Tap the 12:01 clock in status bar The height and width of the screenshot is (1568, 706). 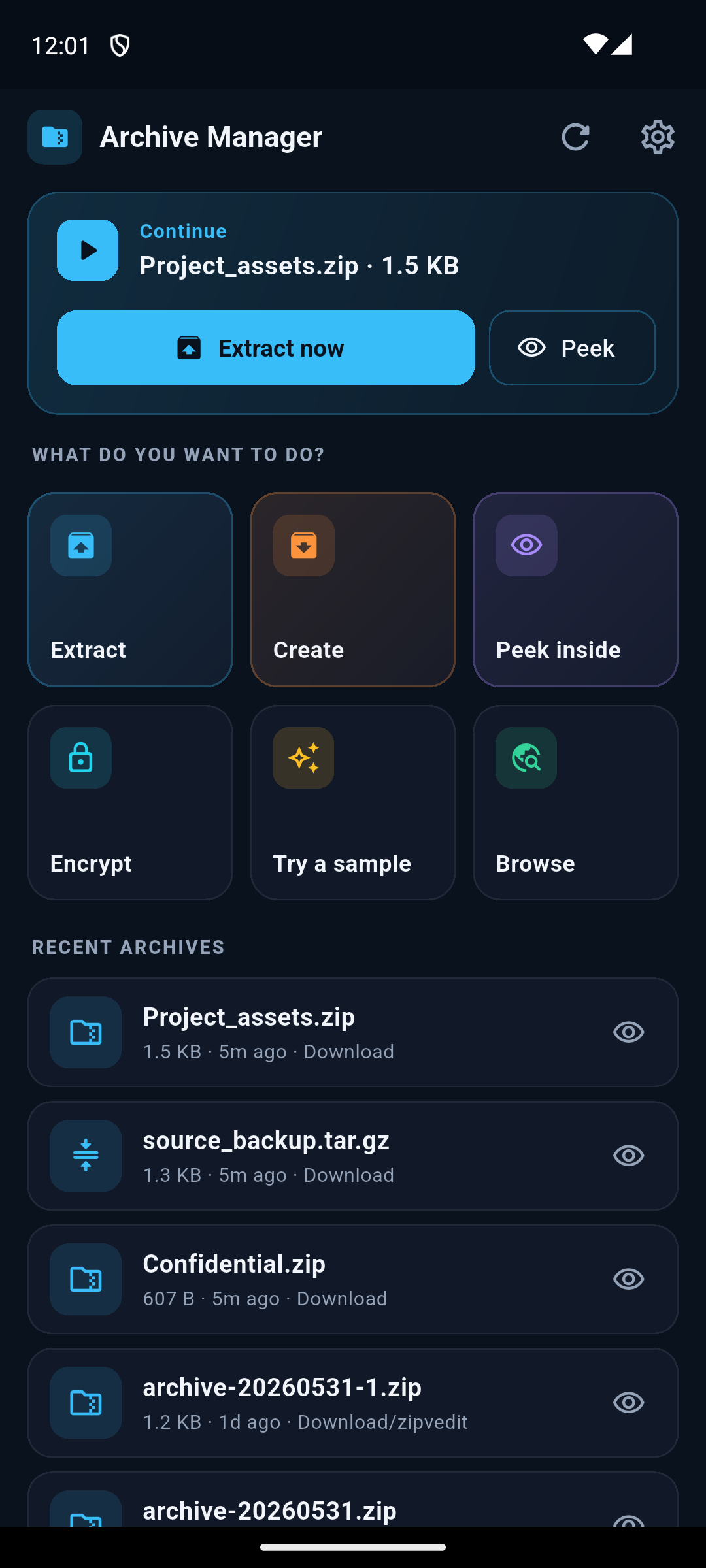pyautogui.click(x=61, y=46)
